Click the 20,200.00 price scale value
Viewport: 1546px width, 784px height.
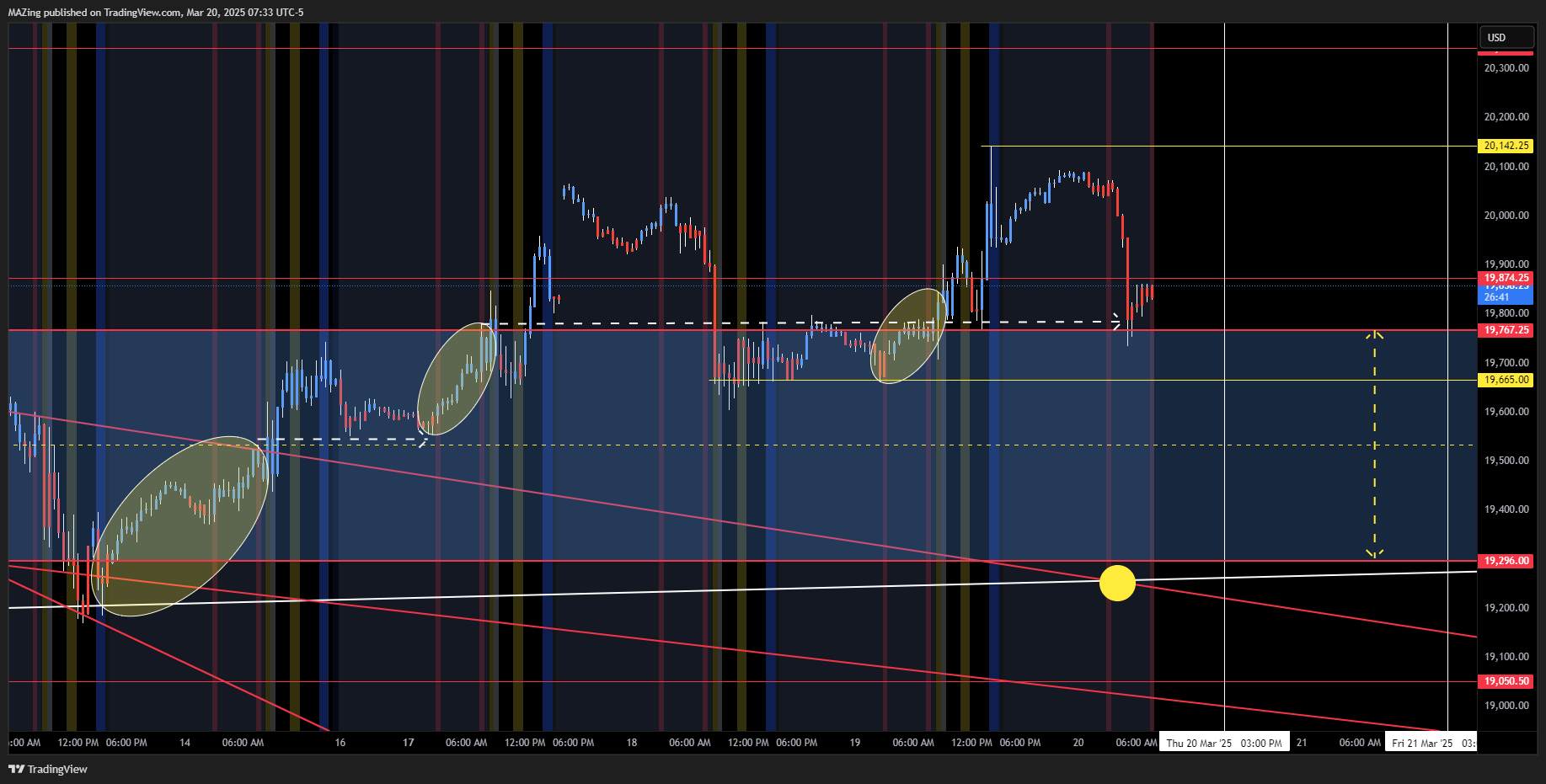[x=1506, y=117]
